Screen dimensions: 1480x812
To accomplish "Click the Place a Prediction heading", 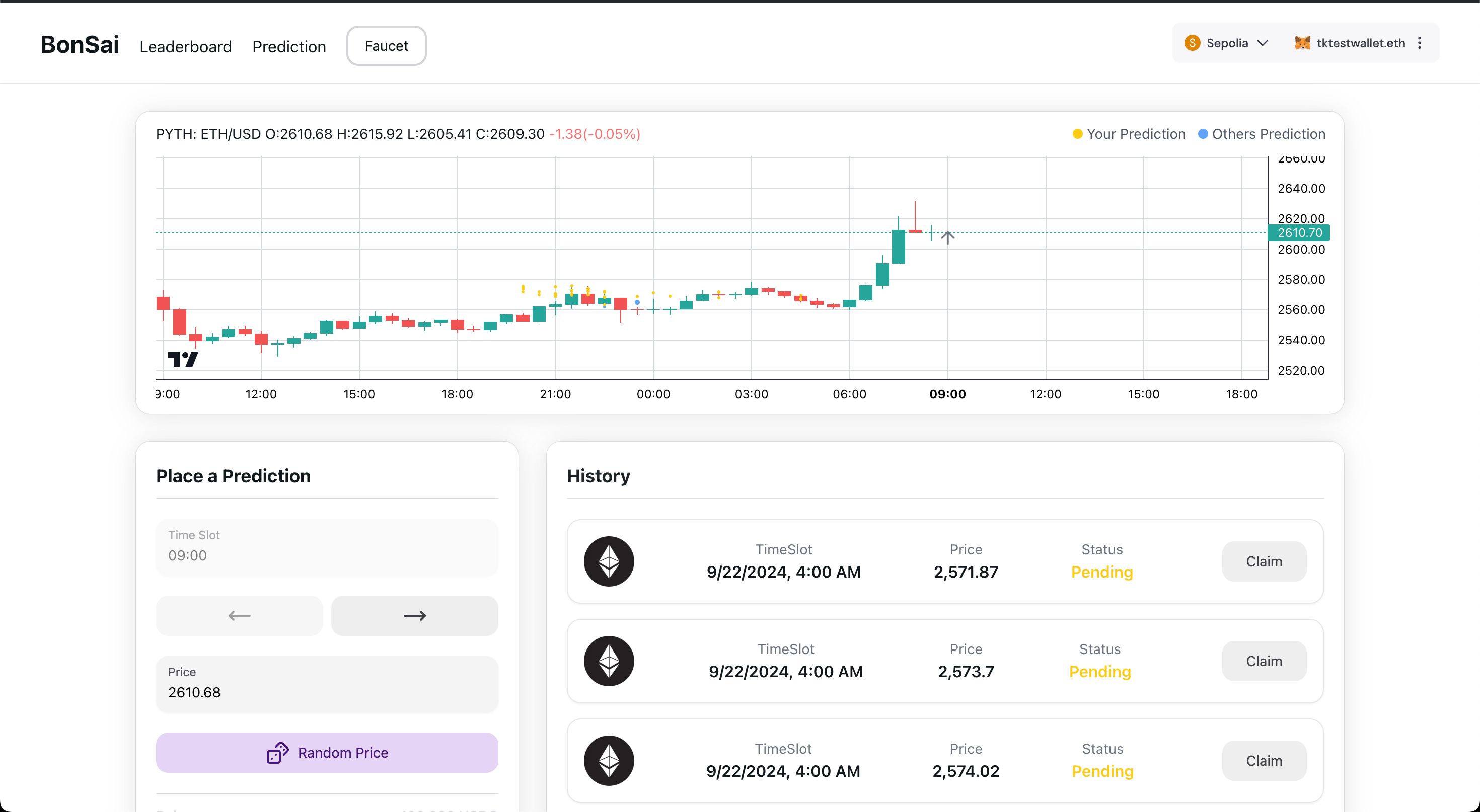I will click(x=233, y=476).
